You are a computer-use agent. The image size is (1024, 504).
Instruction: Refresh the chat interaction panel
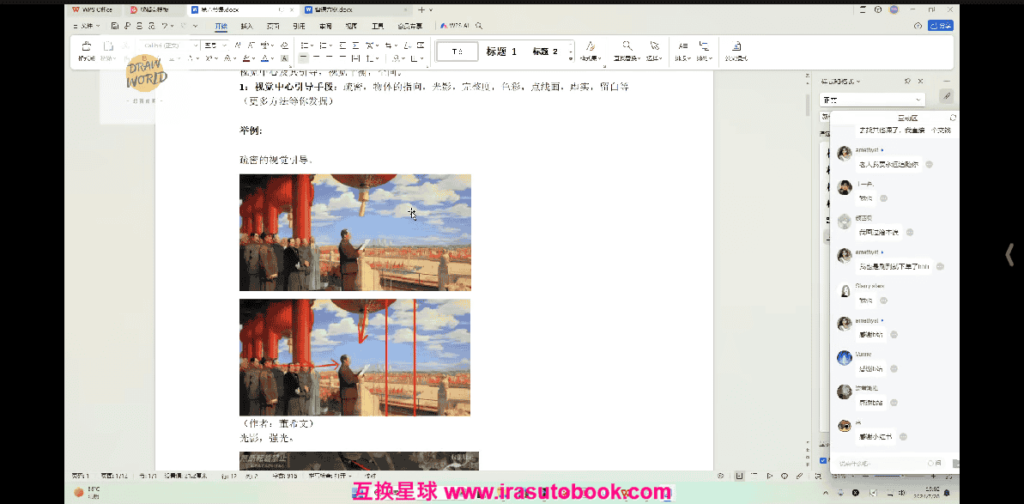pyautogui.click(x=953, y=118)
